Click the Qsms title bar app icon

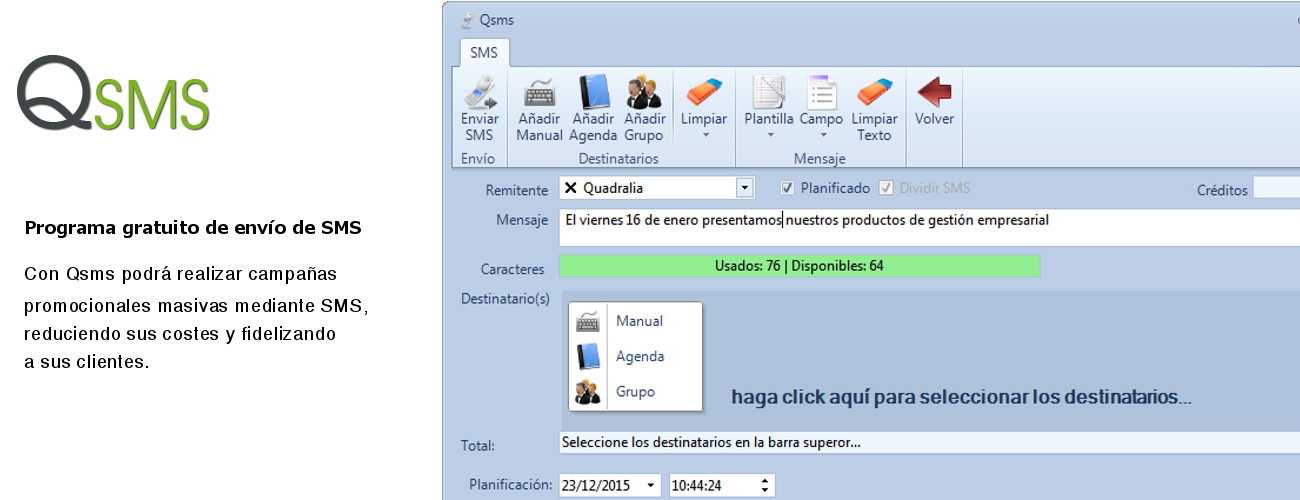point(467,19)
